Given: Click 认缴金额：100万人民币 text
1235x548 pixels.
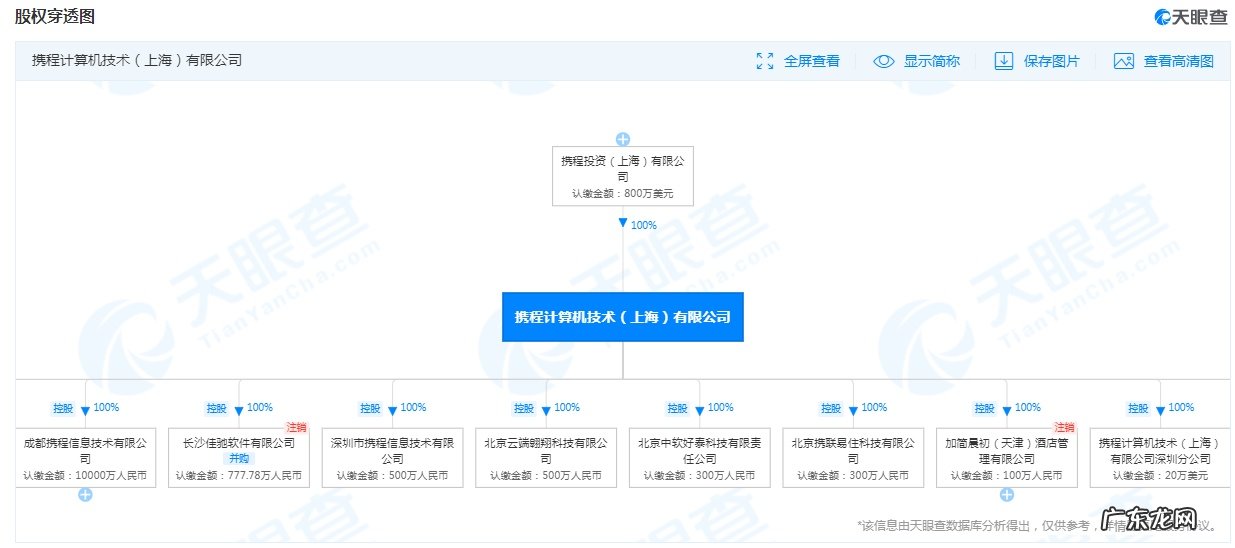Looking at the screenshot, I should tap(1007, 476).
